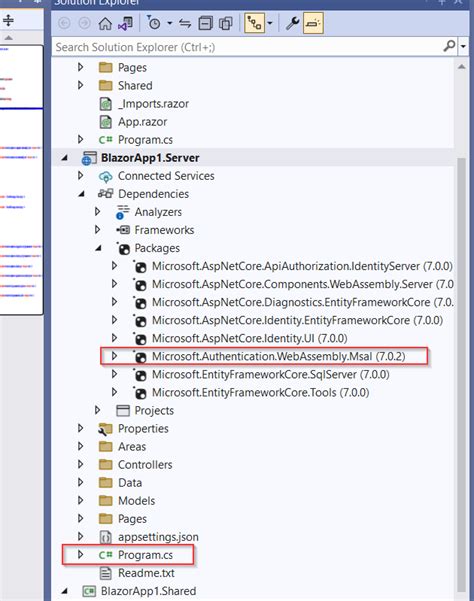Select the Readme.txt file

tap(146, 573)
